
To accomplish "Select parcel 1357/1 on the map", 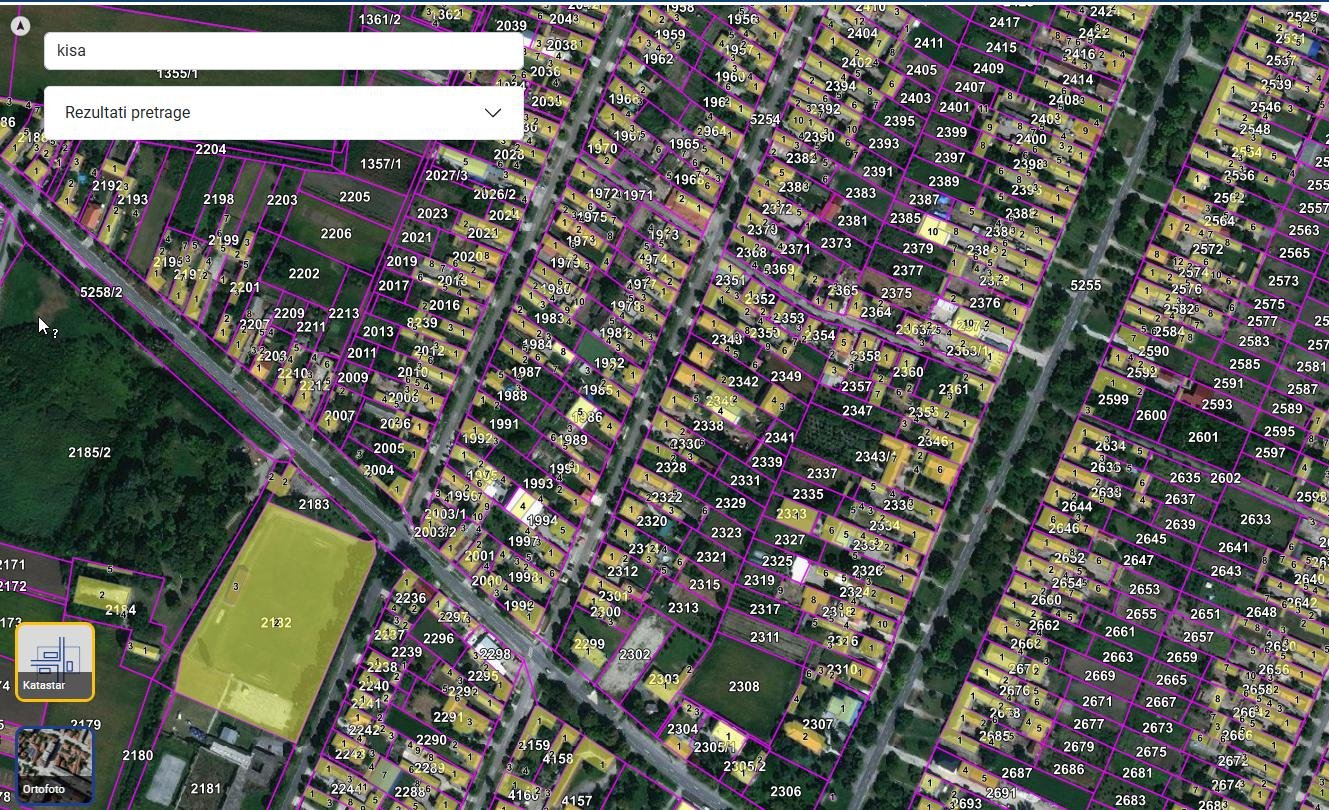I will coord(380,164).
